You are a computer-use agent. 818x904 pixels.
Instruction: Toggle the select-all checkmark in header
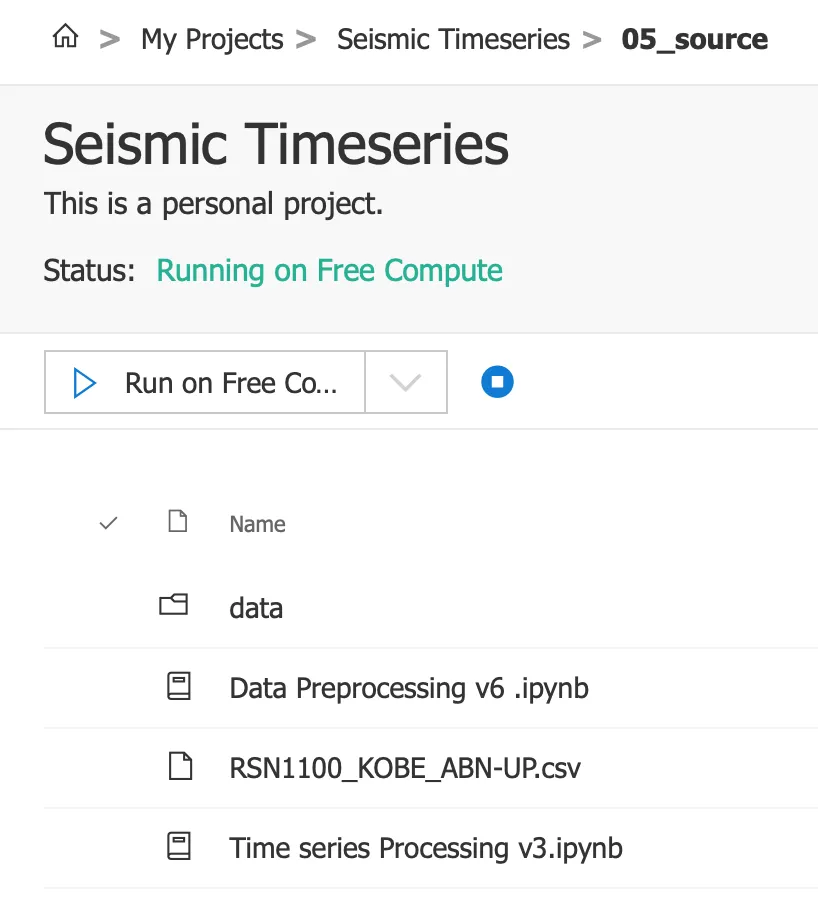(108, 523)
